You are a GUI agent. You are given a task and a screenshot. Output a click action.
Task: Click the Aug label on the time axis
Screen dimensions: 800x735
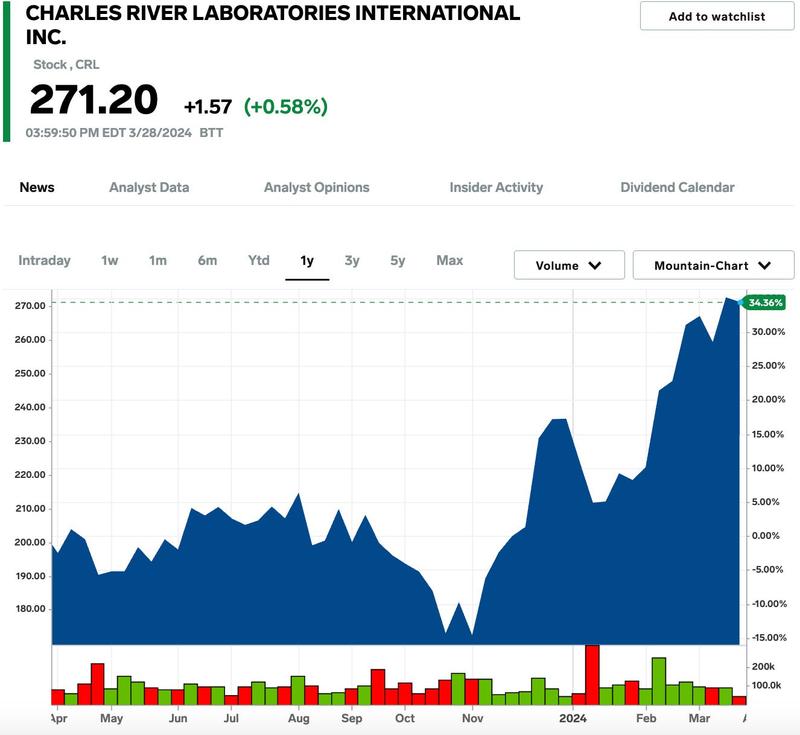tap(298, 718)
